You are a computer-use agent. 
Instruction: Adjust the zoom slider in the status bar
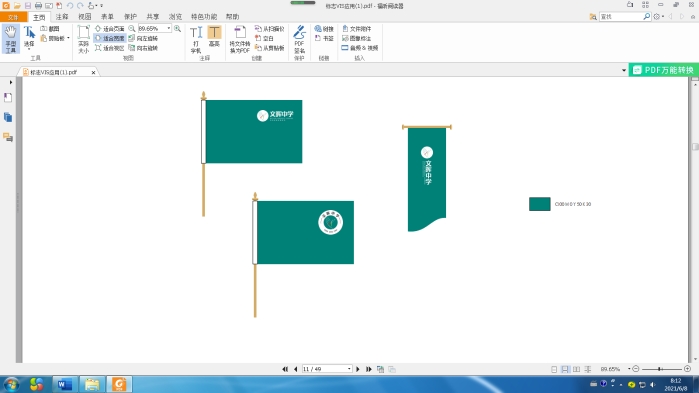click(x=661, y=369)
